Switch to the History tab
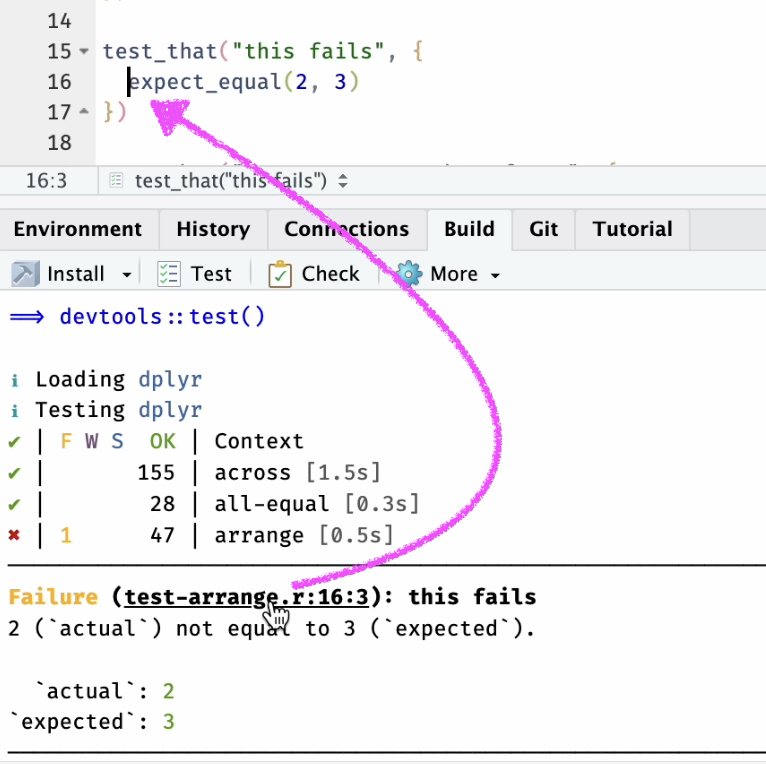 (213, 229)
